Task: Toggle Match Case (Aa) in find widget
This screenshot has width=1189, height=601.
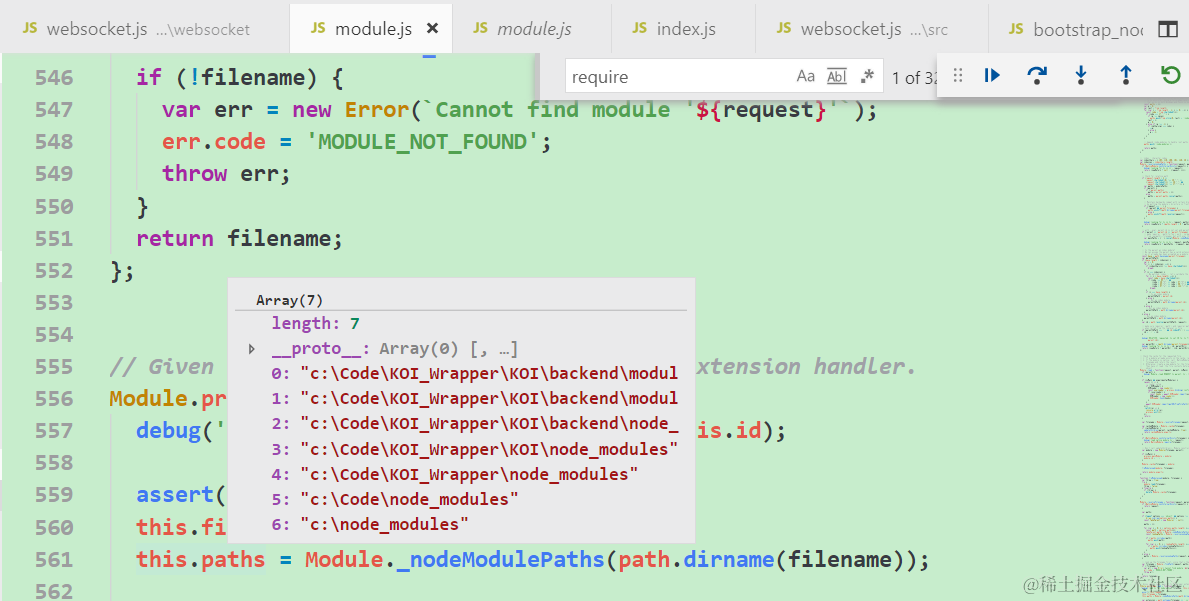Action: pyautogui.click(x=805, y=77)
